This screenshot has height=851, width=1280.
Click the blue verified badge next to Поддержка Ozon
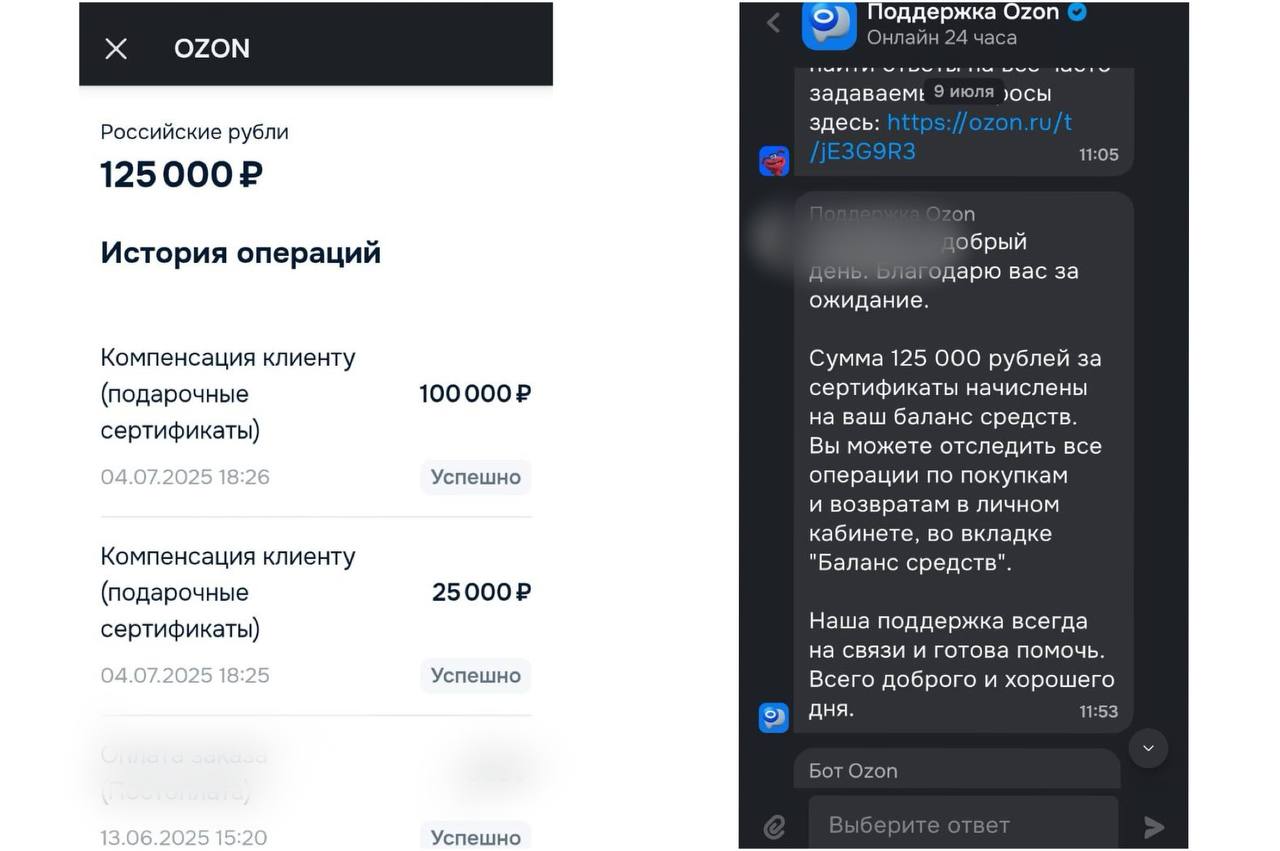click(1076, 13)
